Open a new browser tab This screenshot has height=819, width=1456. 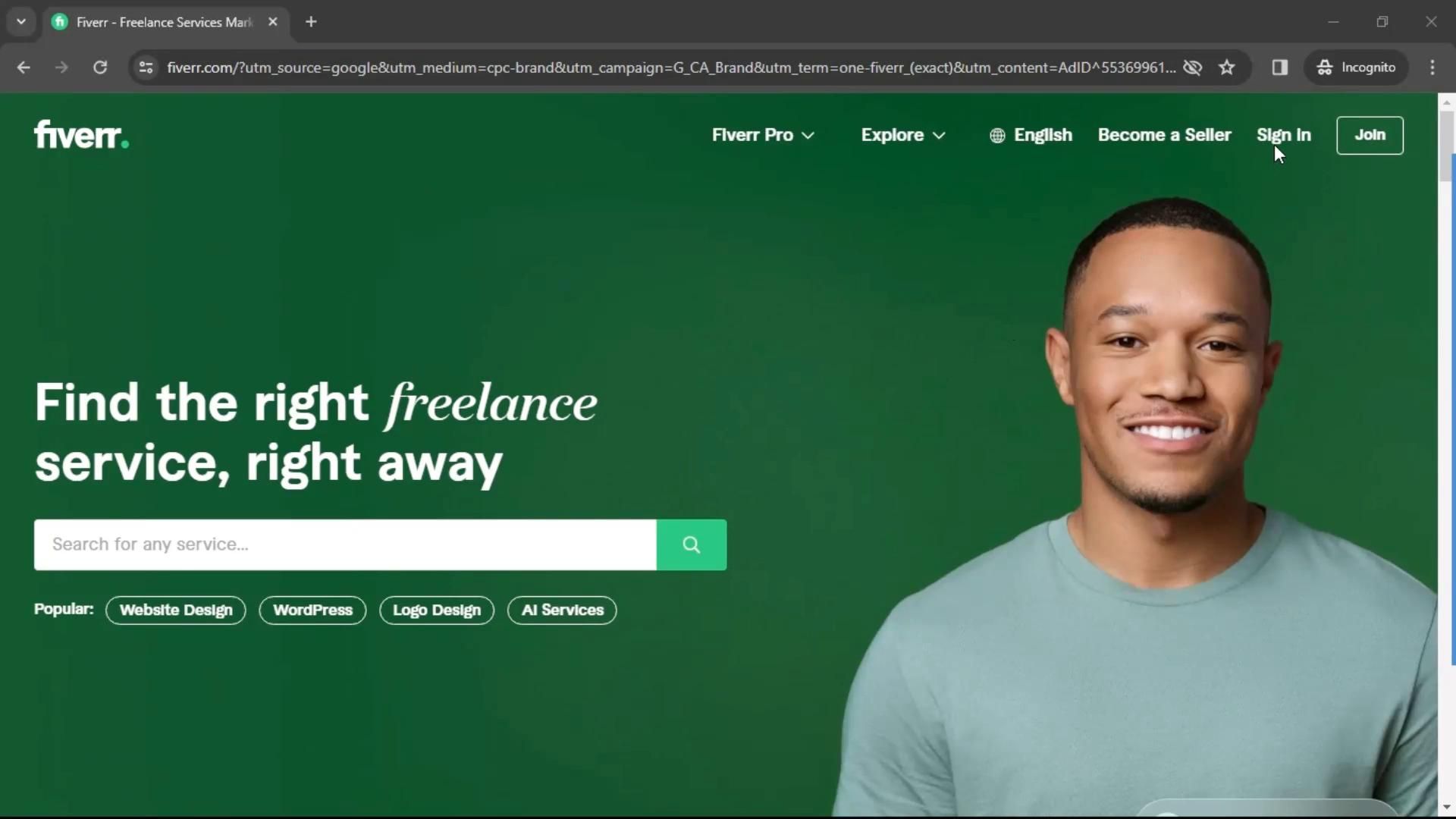[311, 22]
